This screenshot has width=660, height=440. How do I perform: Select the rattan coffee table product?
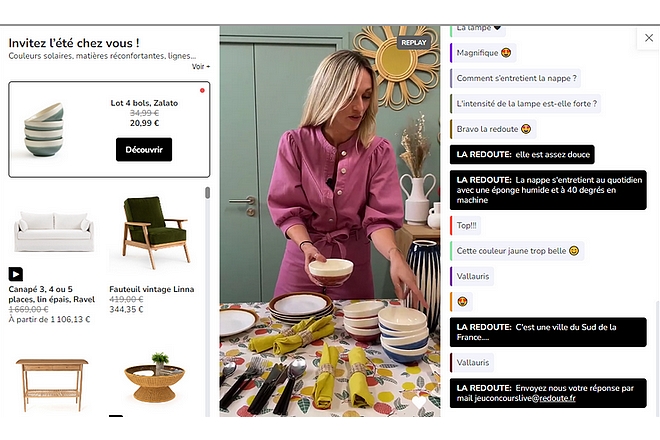tap(155, 377)
